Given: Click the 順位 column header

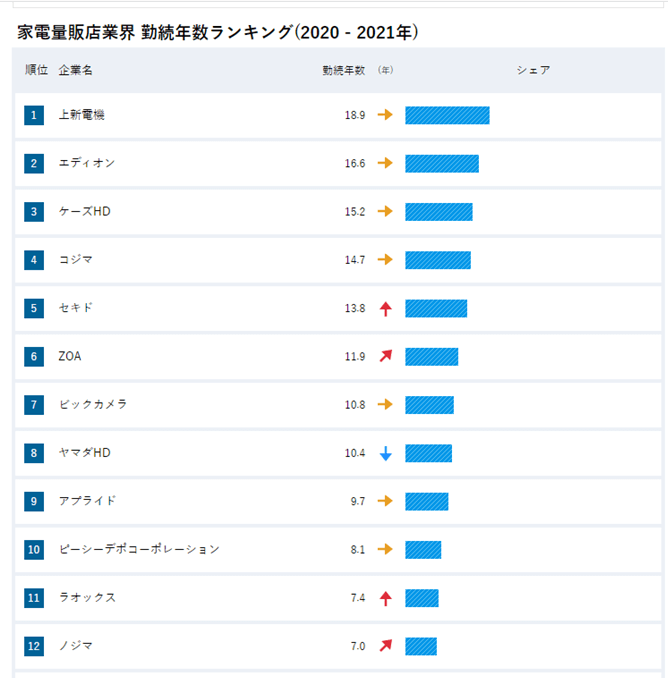Looking at the screenshot, I should tap(37, 70).
